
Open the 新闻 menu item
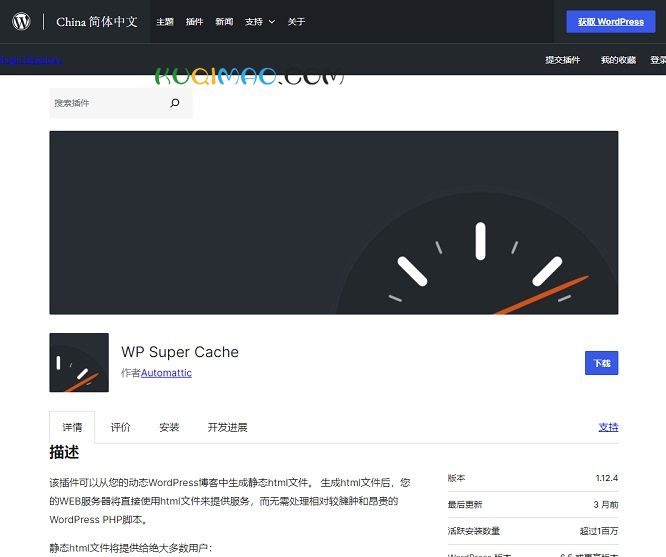pyautogui.click(x=224, y=22)
